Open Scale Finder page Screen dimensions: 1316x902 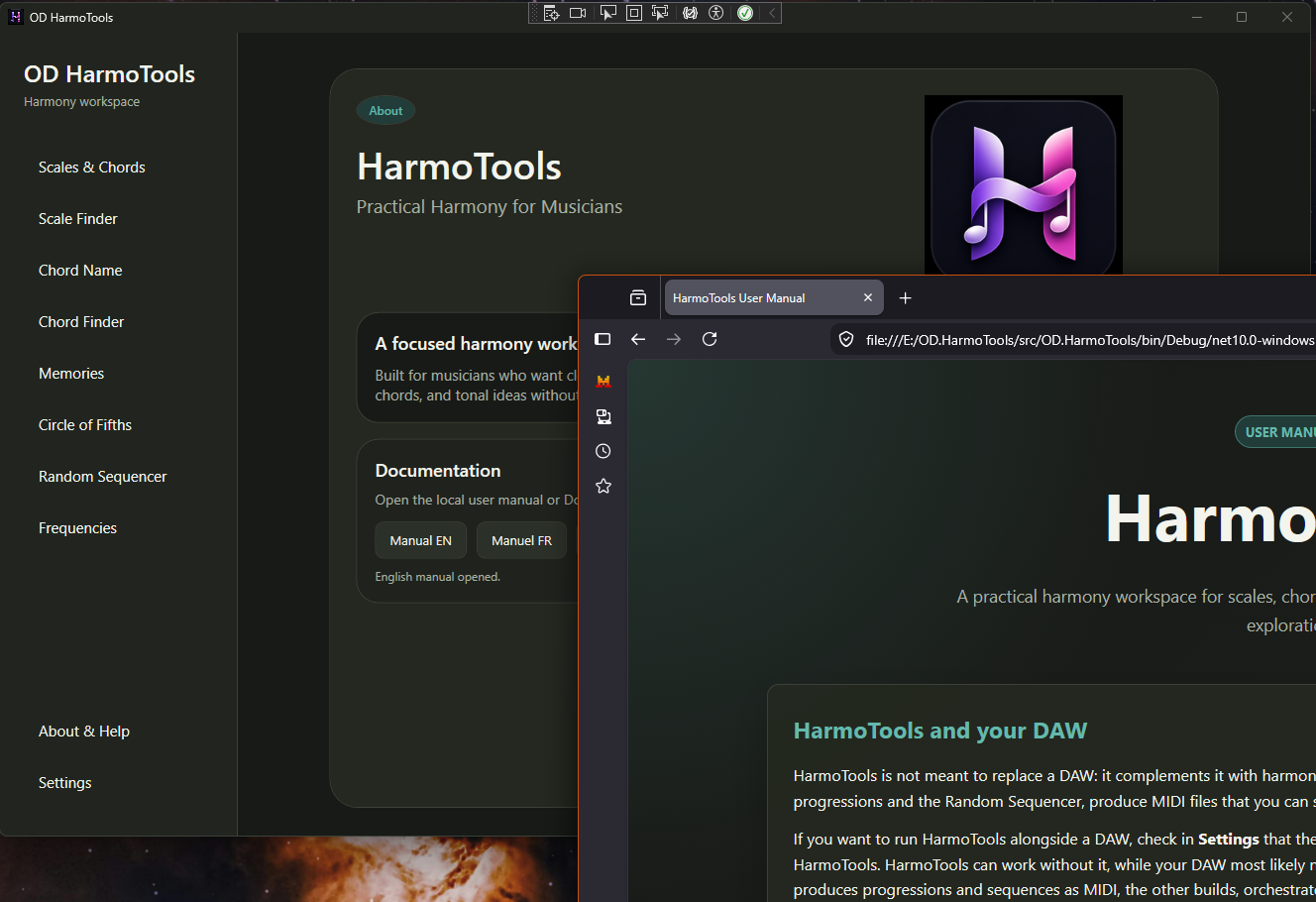78,219
